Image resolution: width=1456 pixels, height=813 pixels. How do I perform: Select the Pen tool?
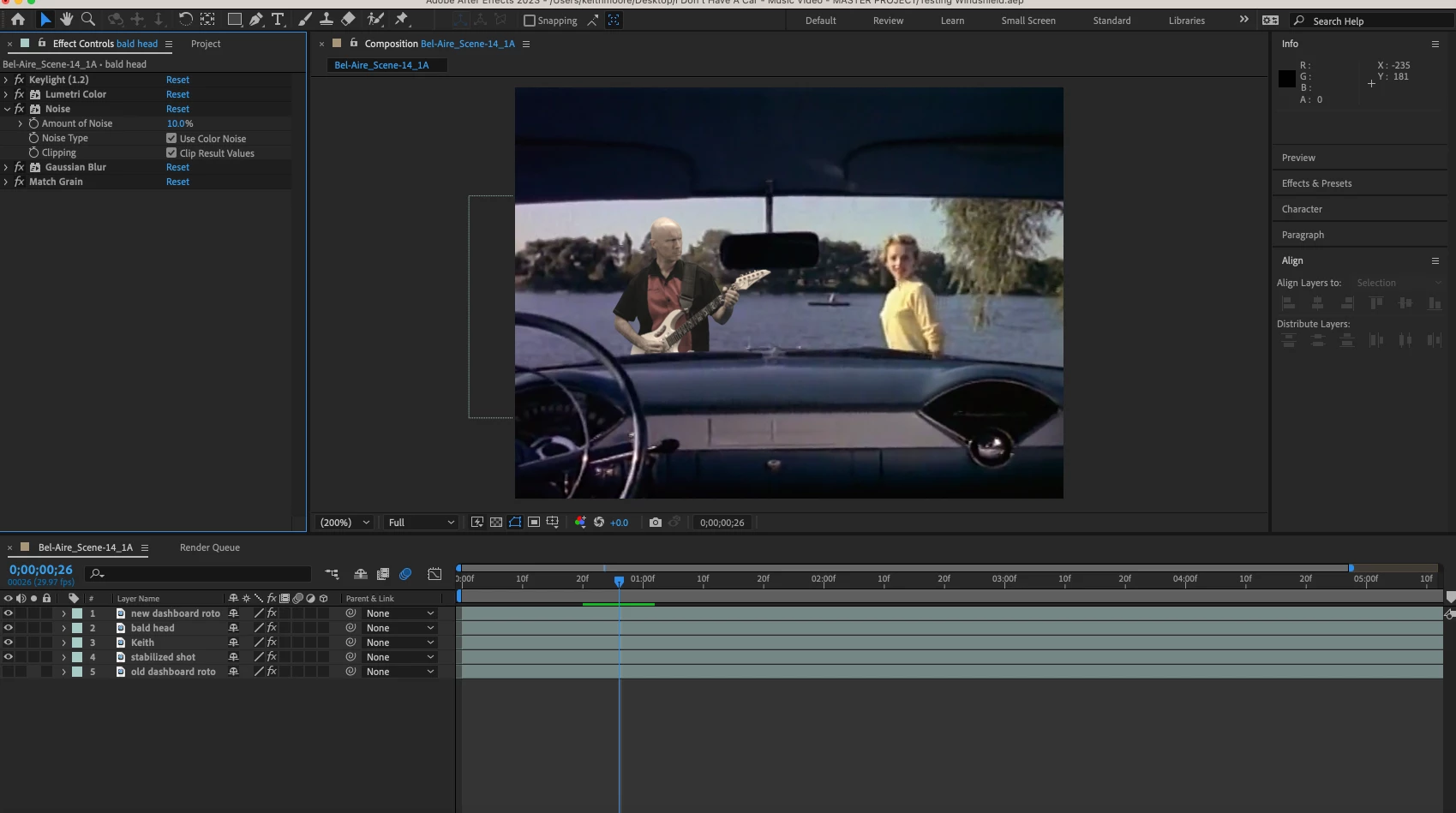pos(255,19)
